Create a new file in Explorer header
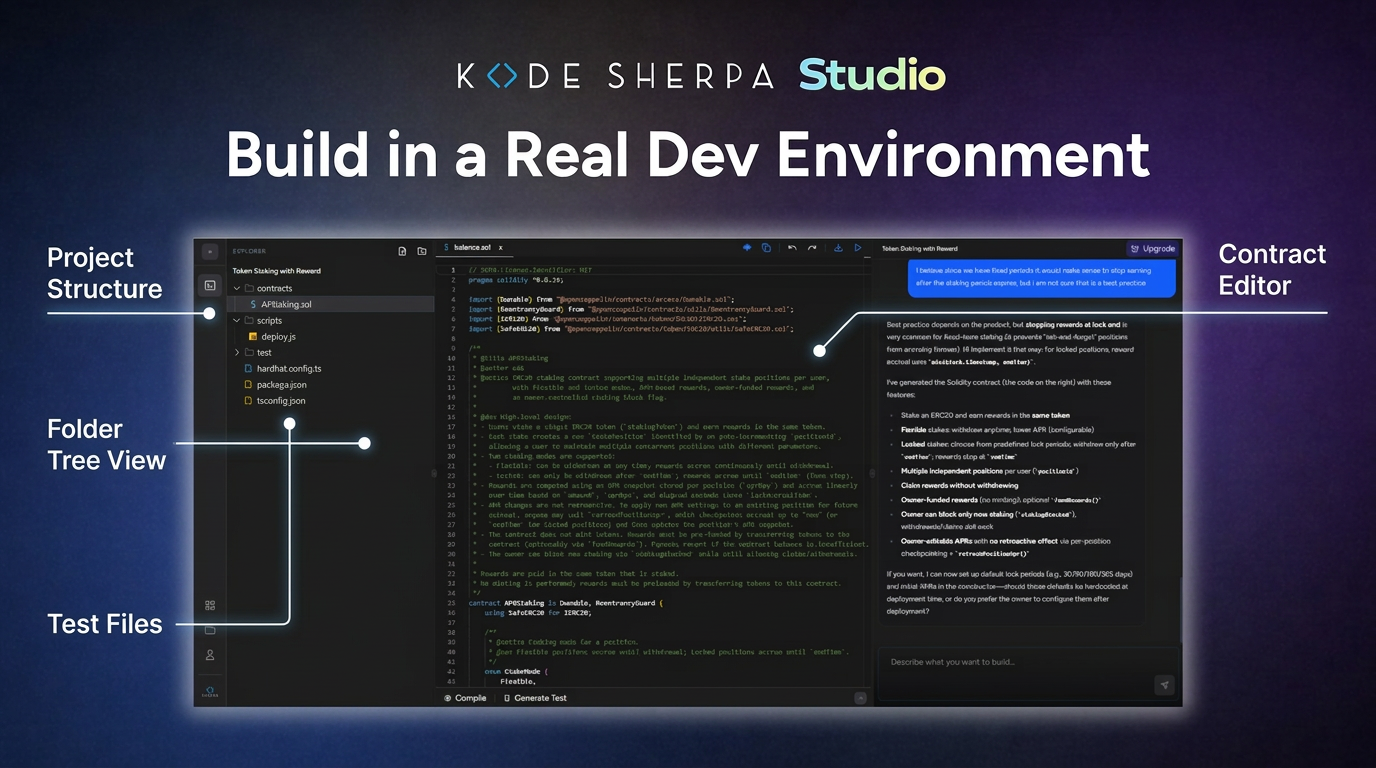The image size is (1376, 768). pos(402,251)
